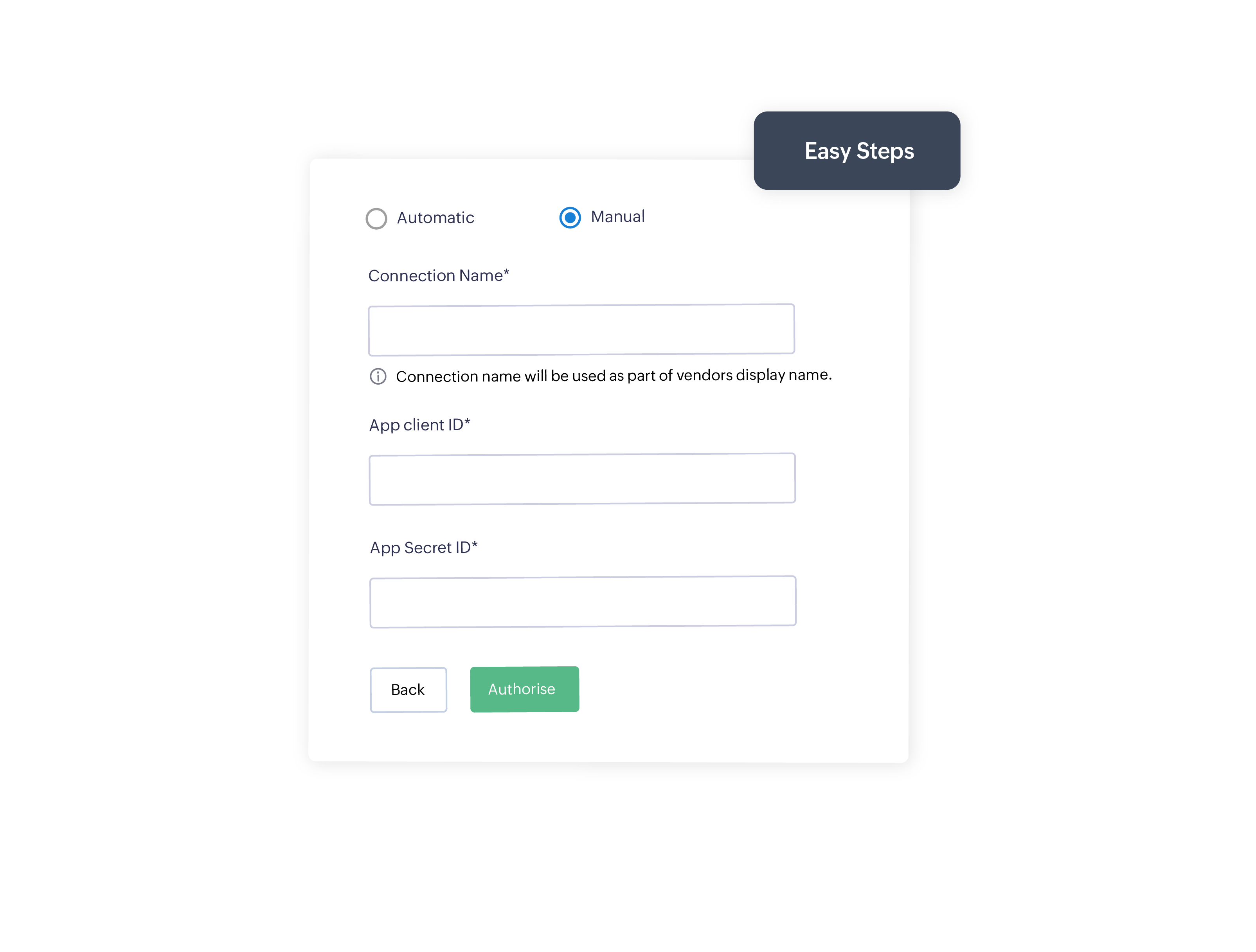This screenshot has height=952, width=1256.
Task: Click the vendors display name hint text
Action: (x=614, y=376)
